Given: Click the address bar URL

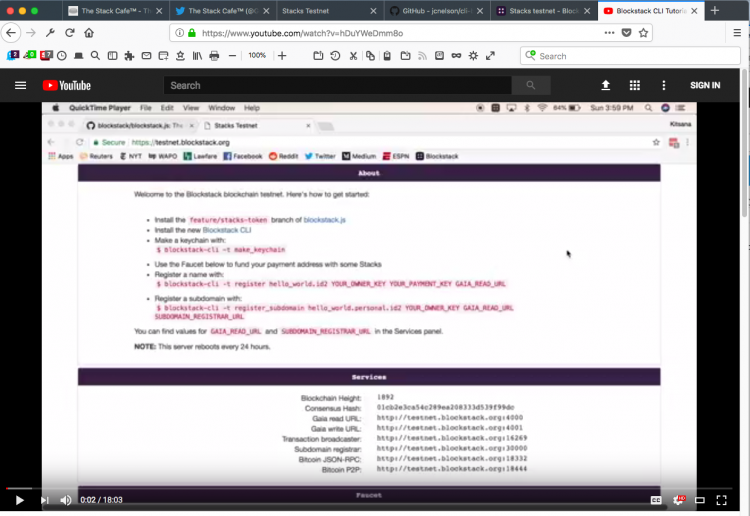Looking at the screenshot, I should pyautogui.click(x=302, y=33).
